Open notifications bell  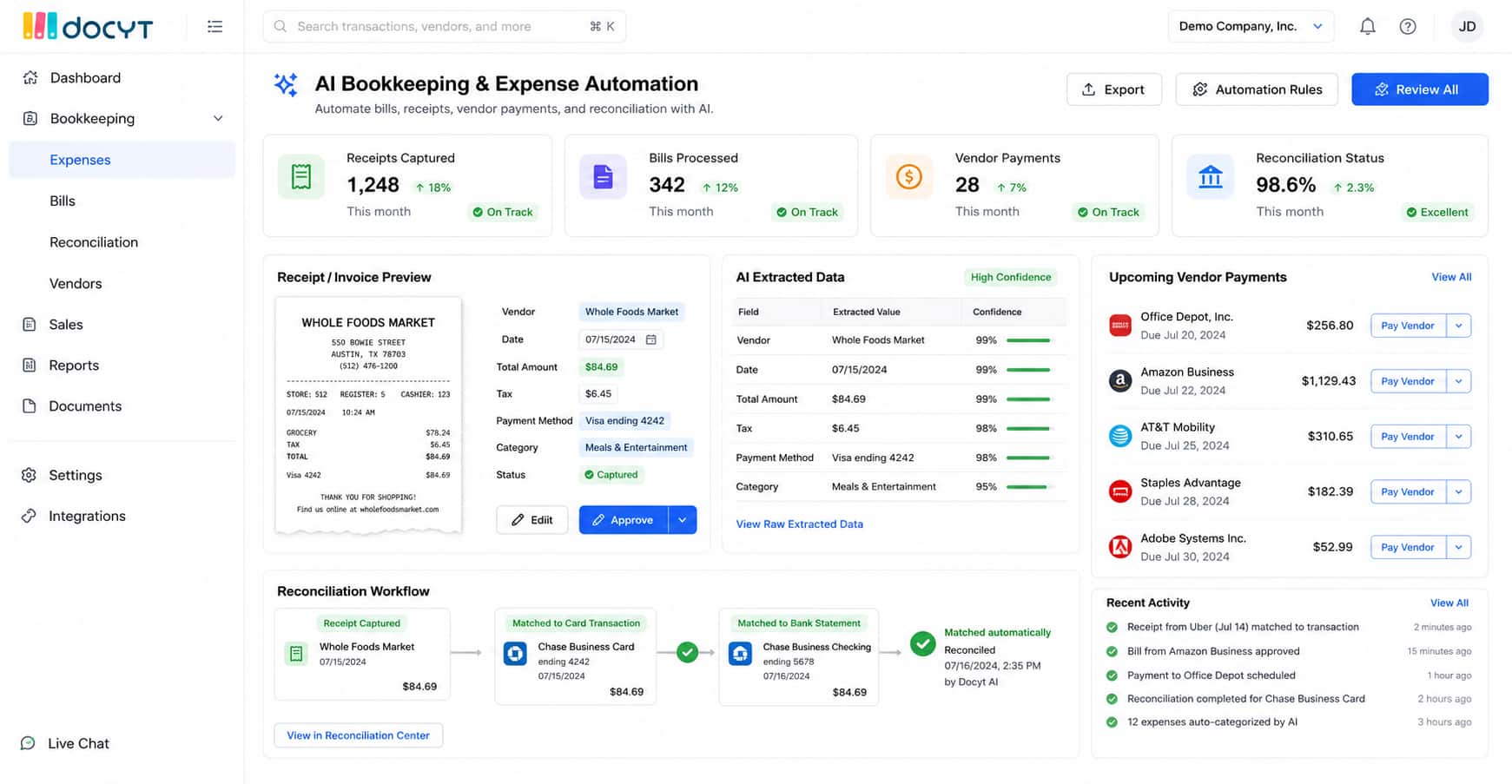[x=1367, y=27]
